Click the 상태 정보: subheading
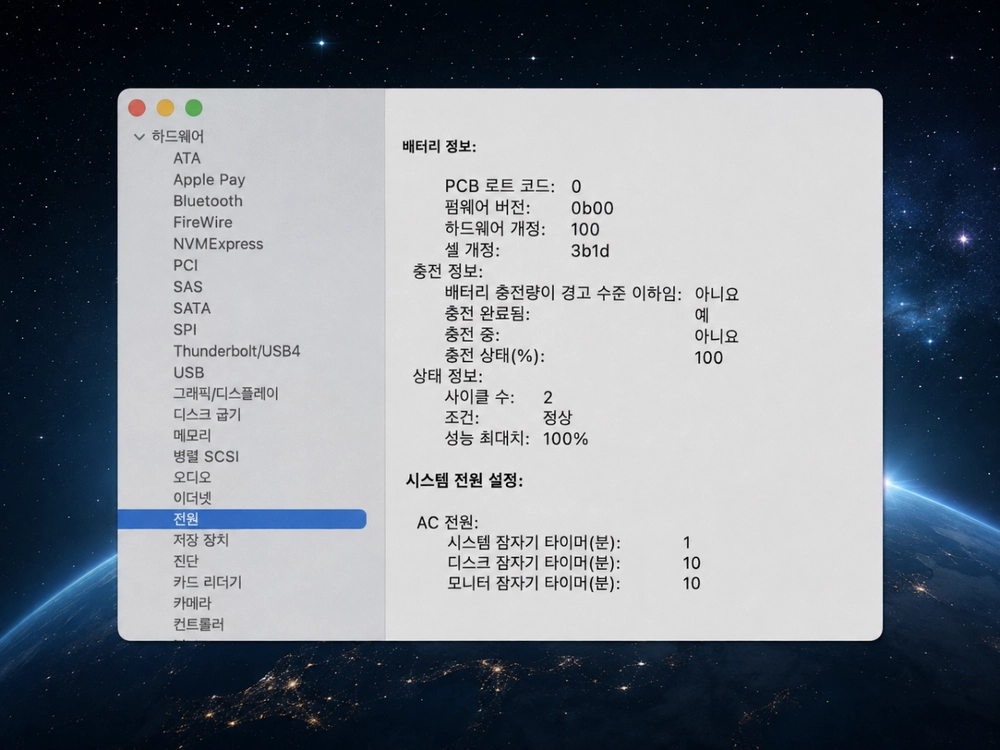Image resolution: width=1000 pixels, height=750 pixels. click(x=448, y=376)
